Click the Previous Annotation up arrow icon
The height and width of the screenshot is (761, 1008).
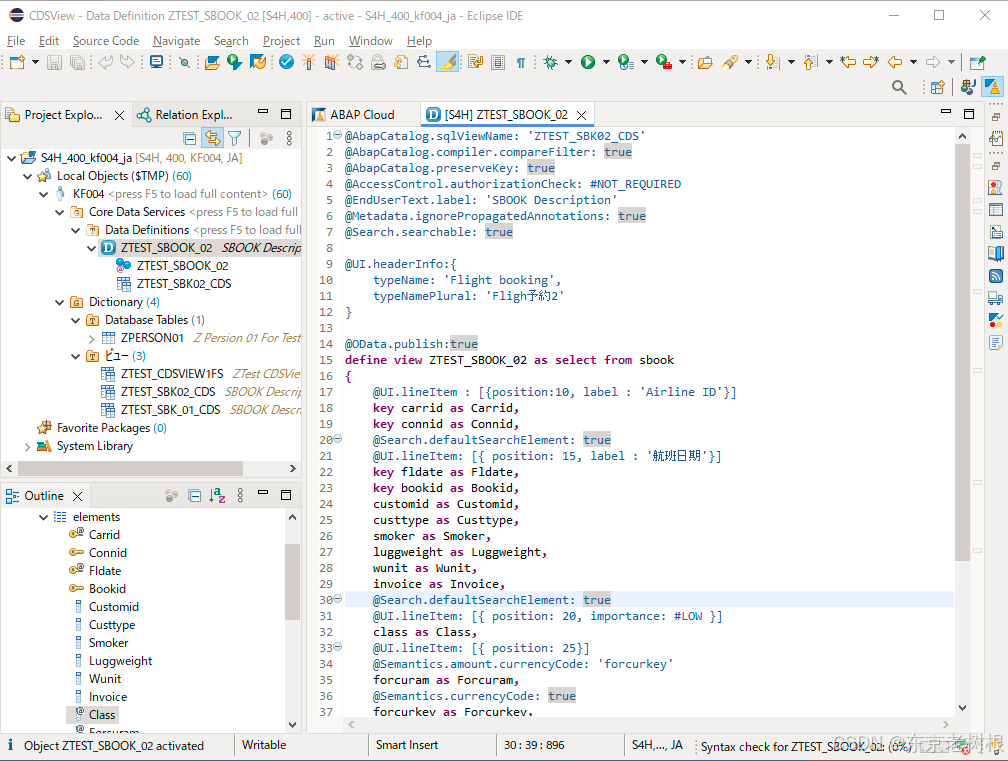tap(811, 62)
